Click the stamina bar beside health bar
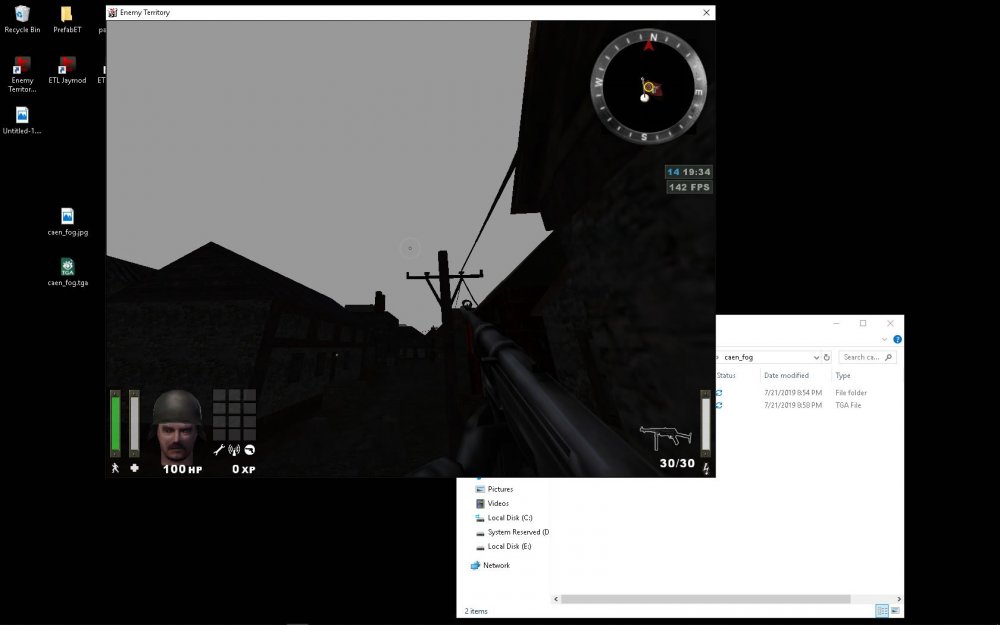The image size is (1000, 625). [134, 423]
